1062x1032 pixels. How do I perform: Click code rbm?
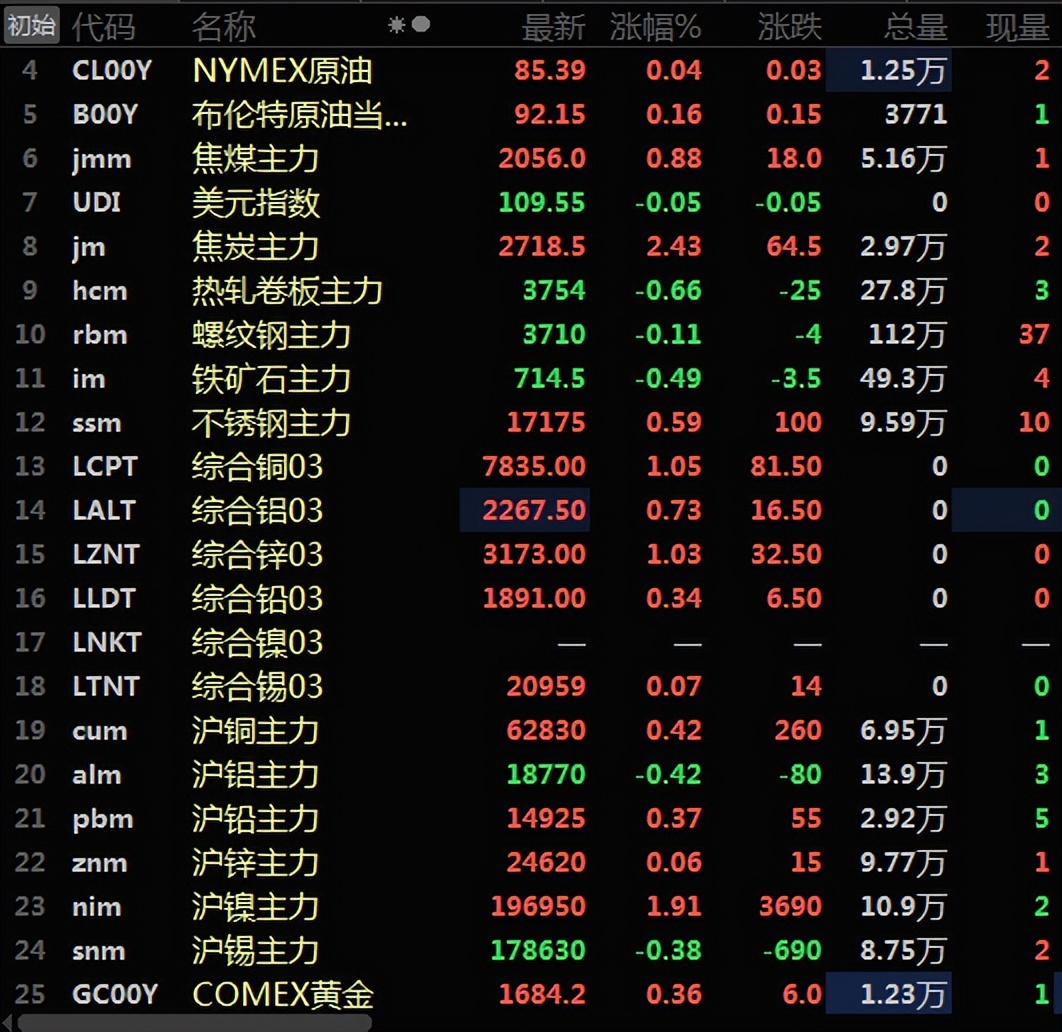[x=100, y=335]
